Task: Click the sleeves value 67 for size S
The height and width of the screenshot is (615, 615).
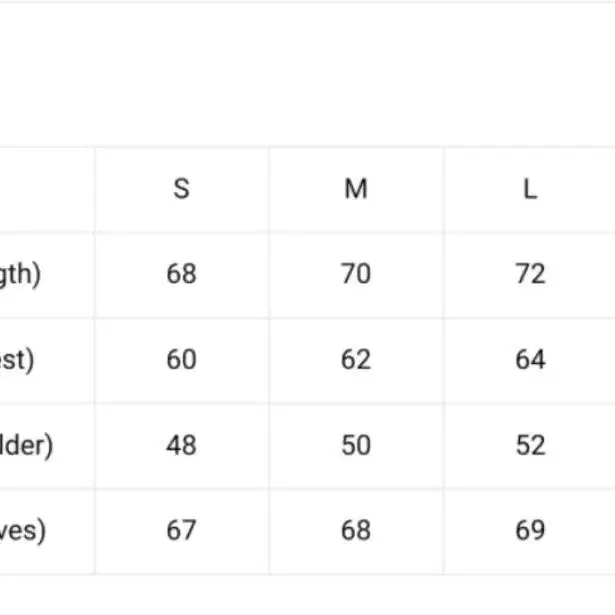Action: point(181,530)
